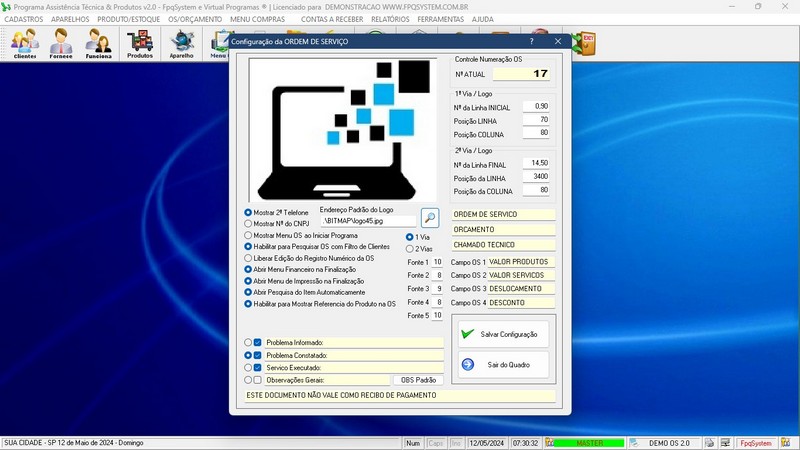Image resolution: width=800 pixels, height=450 pixels.
Task: Toggle Habilitar para Mostrar Referencia do Produto
Action: tap(248, 304)
